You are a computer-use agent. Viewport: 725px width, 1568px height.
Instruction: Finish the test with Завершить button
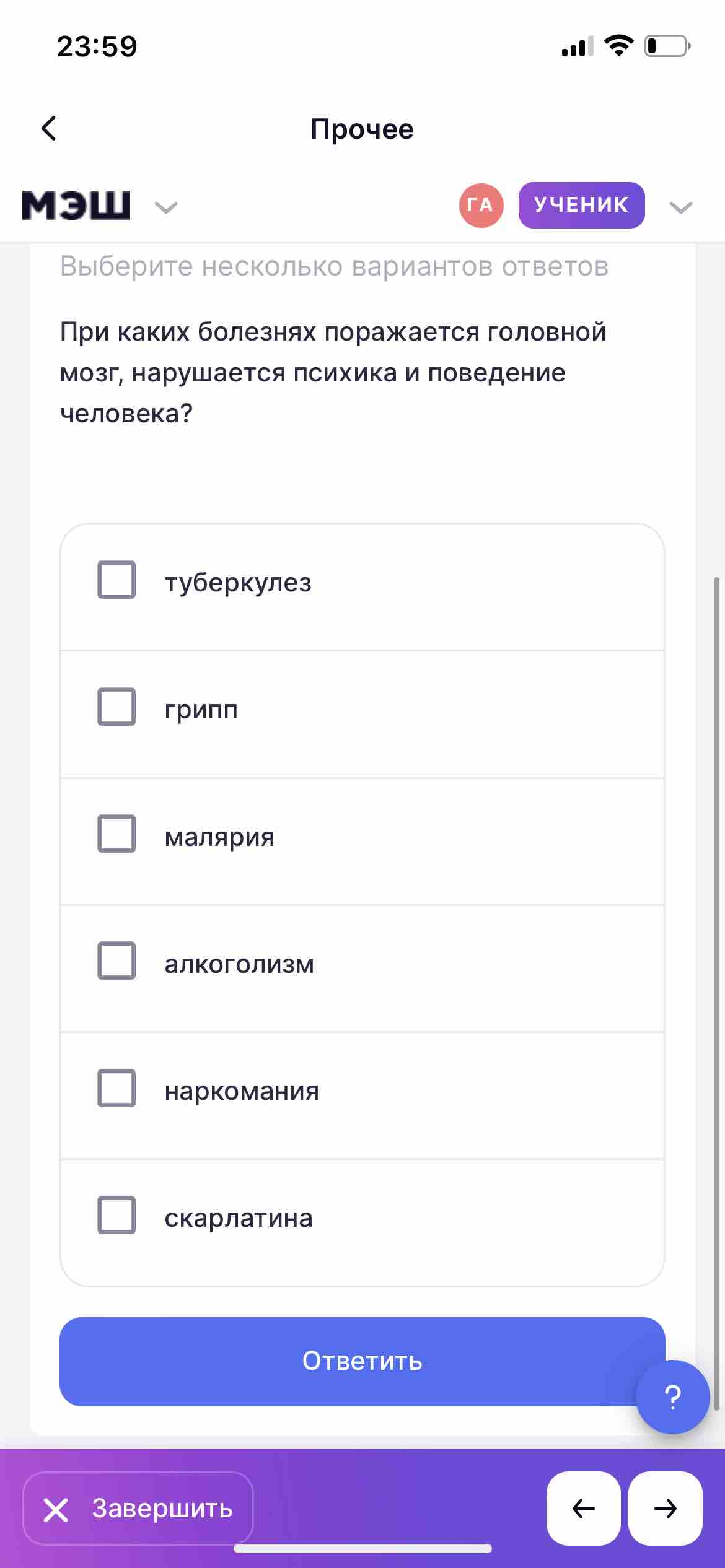(x=138, y=1508)
